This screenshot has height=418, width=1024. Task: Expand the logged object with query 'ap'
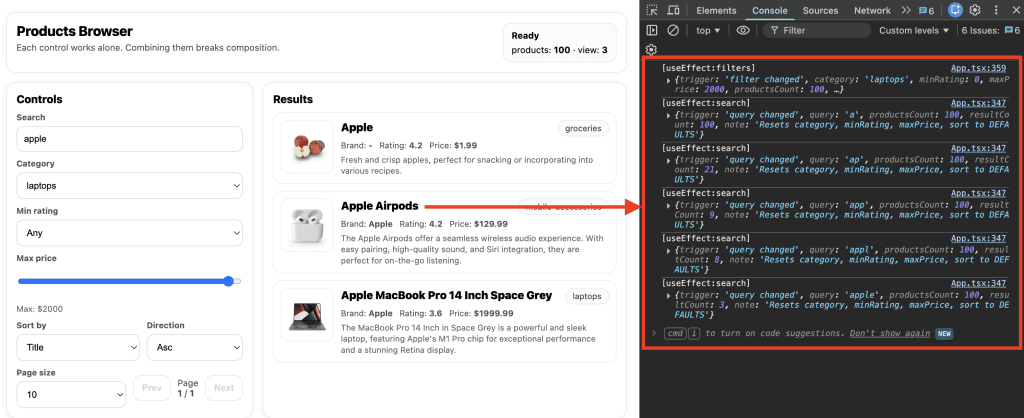coord(668,160)
